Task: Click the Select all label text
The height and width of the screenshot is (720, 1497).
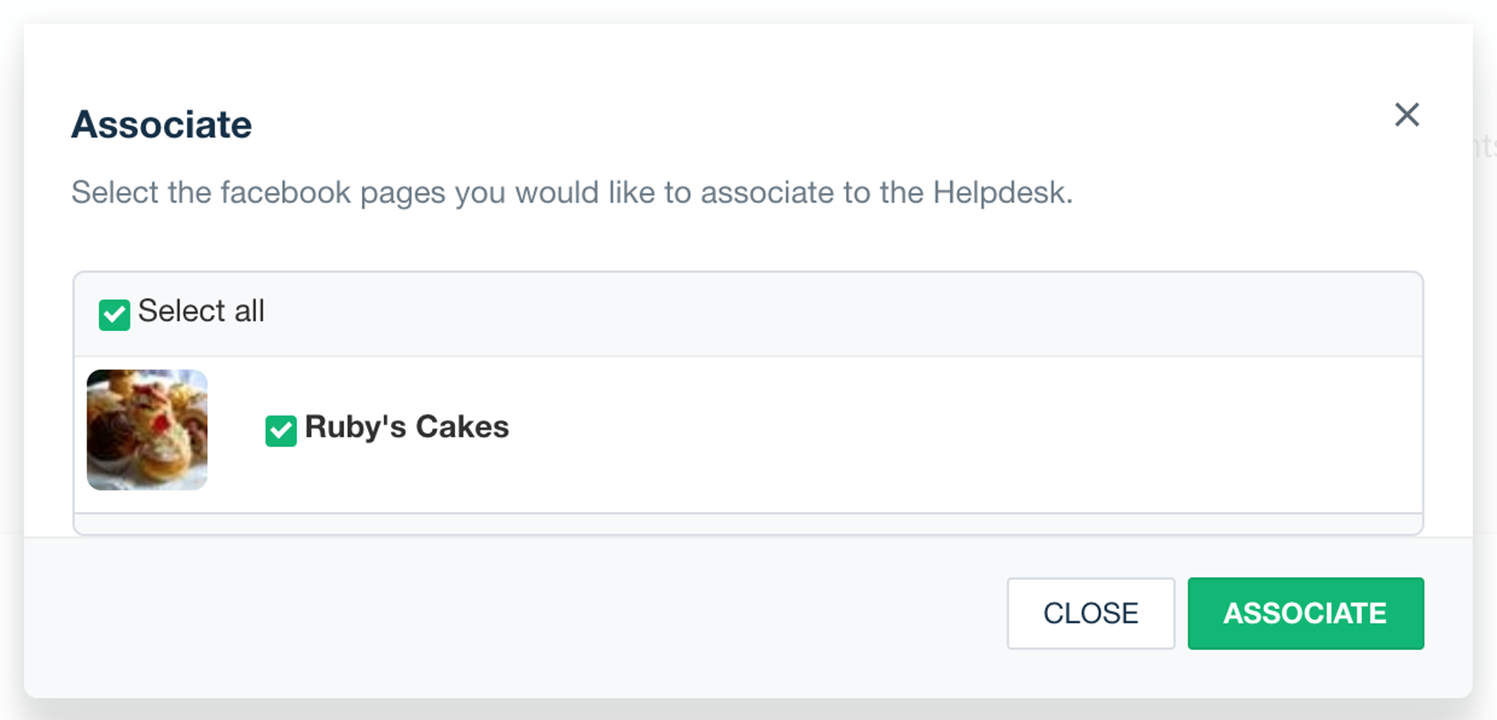Action: point(201,312)
